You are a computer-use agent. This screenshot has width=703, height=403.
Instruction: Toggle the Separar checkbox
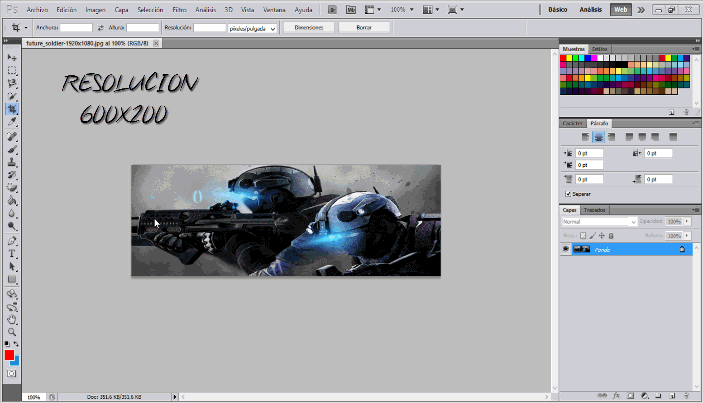coord(568,194)
